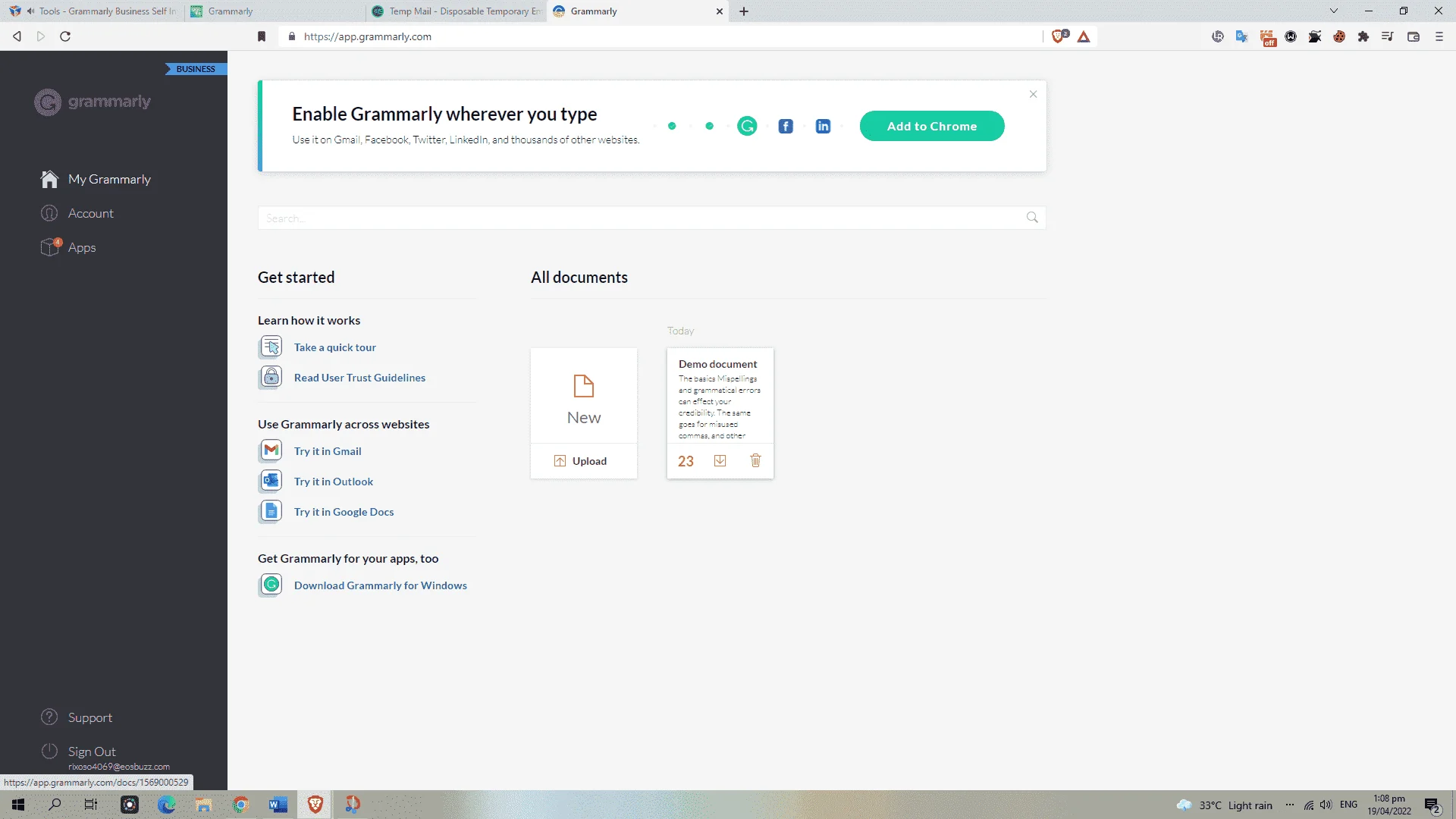Open Brave Rewards triangle icon

[1084, 36]
